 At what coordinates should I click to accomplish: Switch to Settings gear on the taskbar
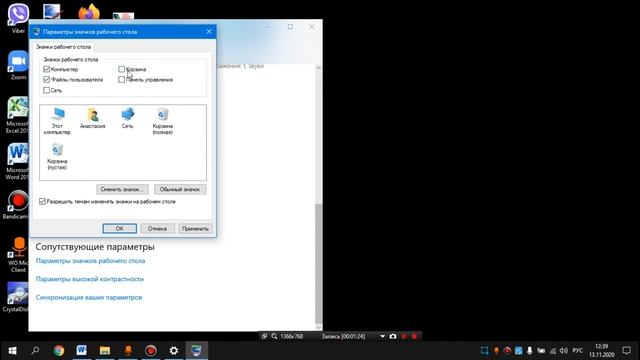click(174, 350)
